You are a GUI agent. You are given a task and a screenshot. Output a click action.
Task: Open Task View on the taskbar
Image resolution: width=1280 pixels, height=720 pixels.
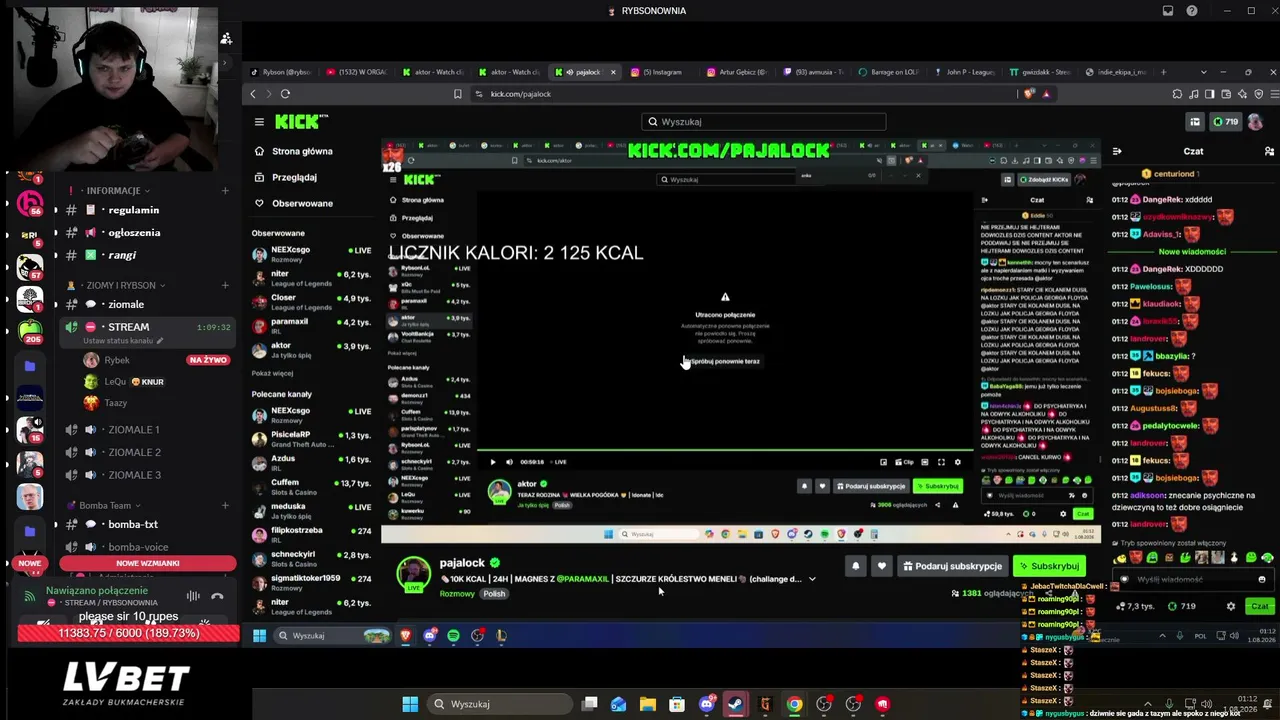coord(590,704)
